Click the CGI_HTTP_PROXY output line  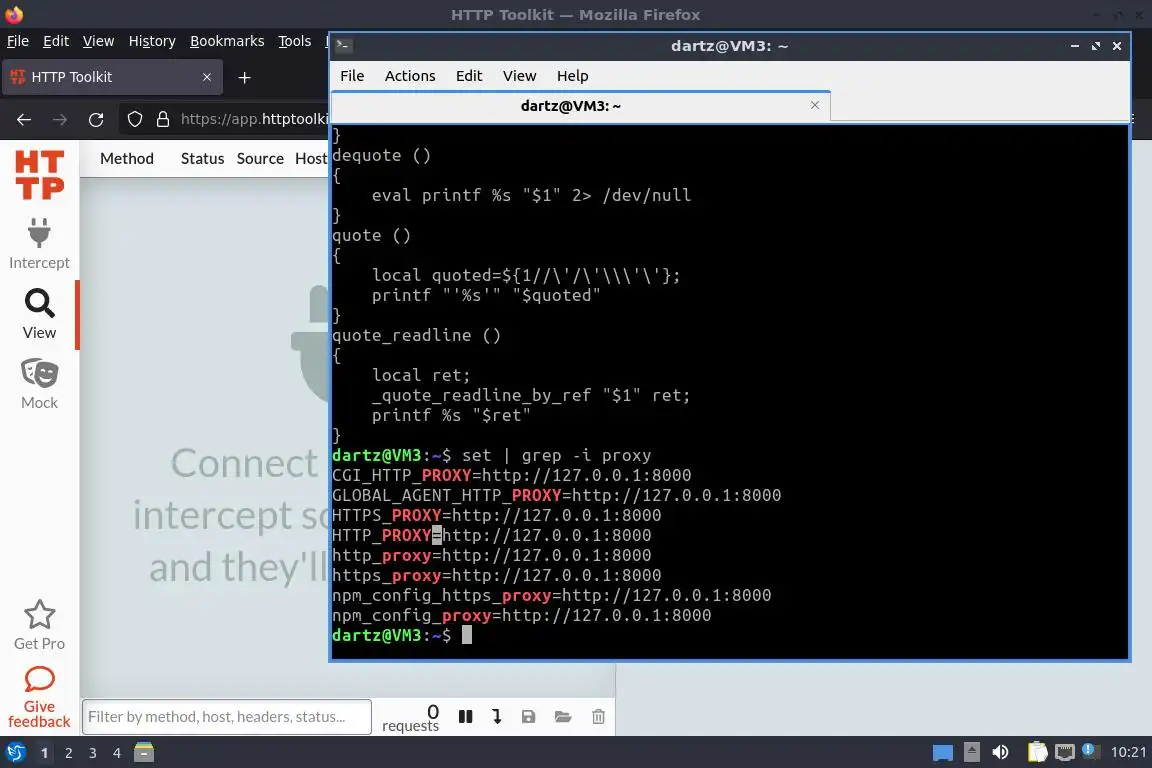tap(511, 475)
